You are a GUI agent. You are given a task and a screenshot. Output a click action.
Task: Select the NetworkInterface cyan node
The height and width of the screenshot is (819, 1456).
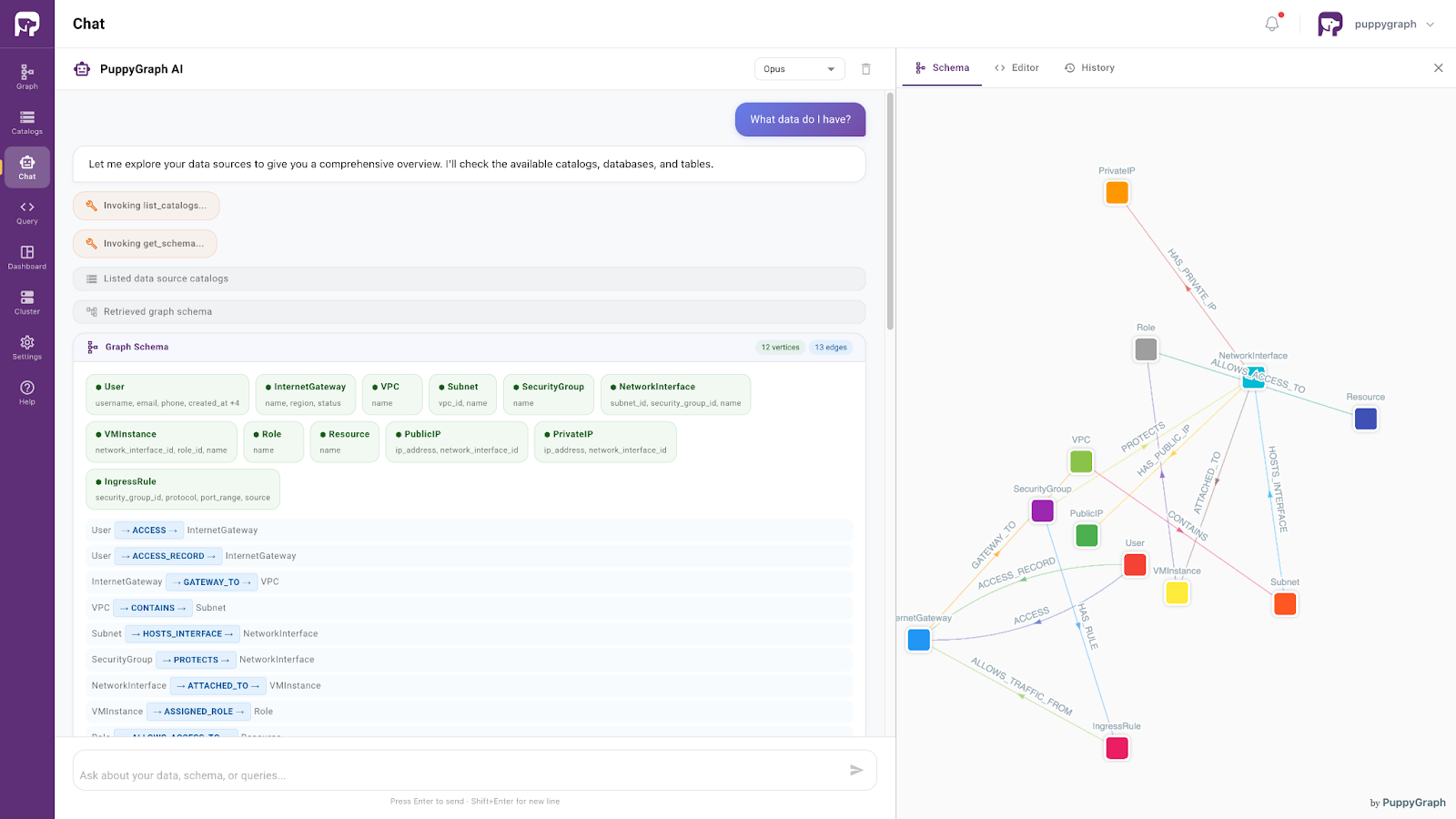point(1254,378)
